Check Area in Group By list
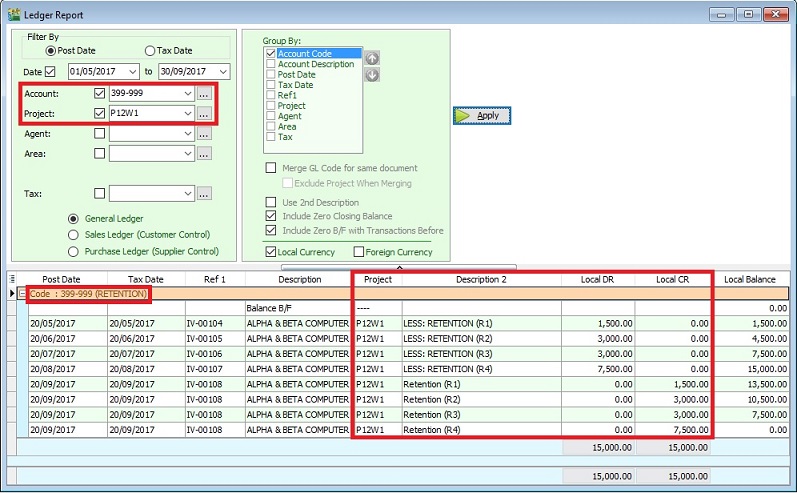The width and height of the screenshot is (797, 493). (x=271, y=127)
